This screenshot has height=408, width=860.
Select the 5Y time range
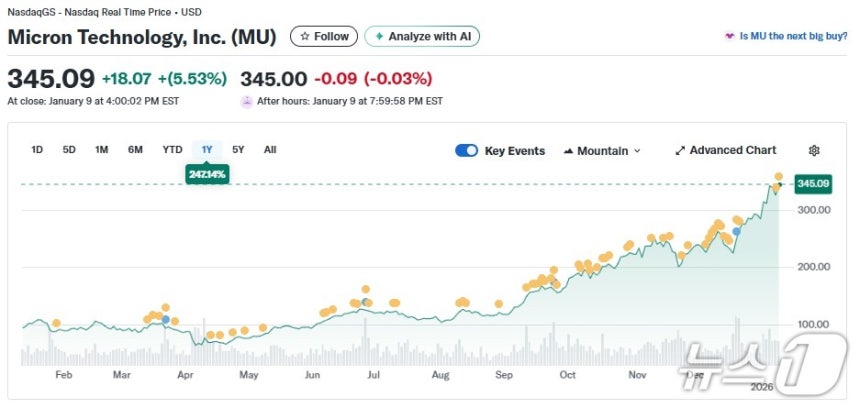pyautogui.click(x=238, y=150)
